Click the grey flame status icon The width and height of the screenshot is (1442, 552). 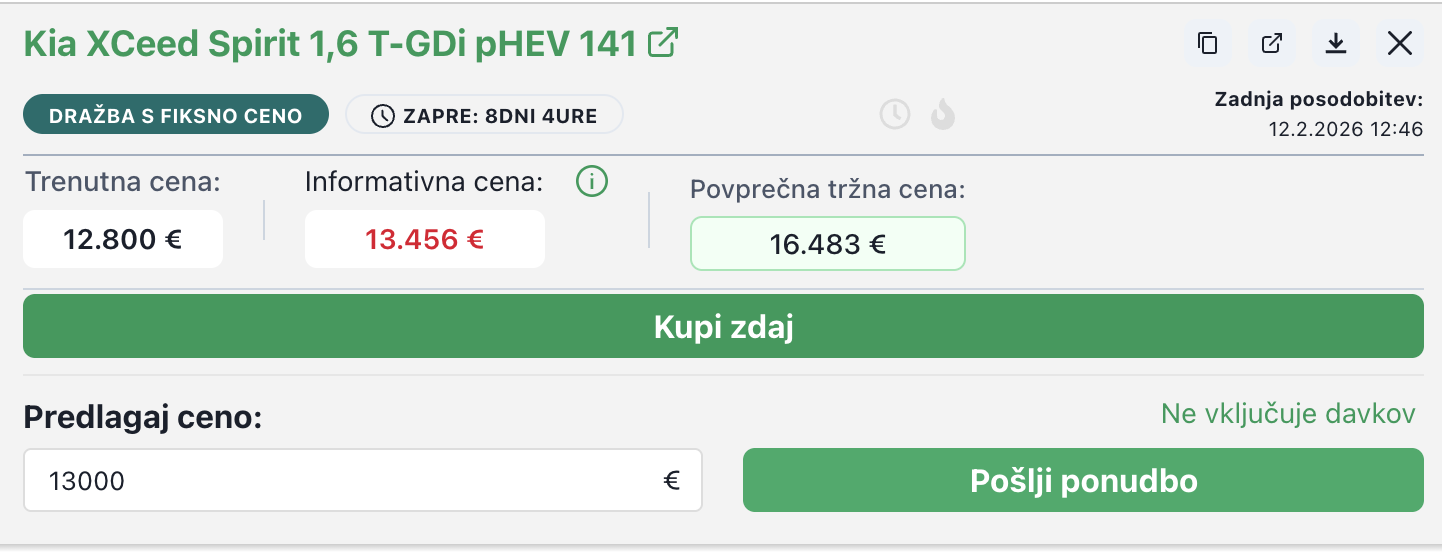coord(942,115)
